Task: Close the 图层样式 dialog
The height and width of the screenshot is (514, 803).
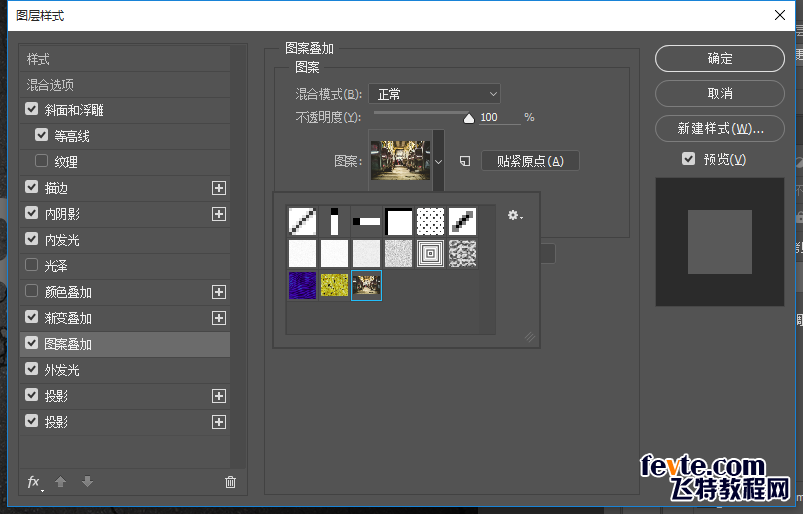Action: pos(780,15)
